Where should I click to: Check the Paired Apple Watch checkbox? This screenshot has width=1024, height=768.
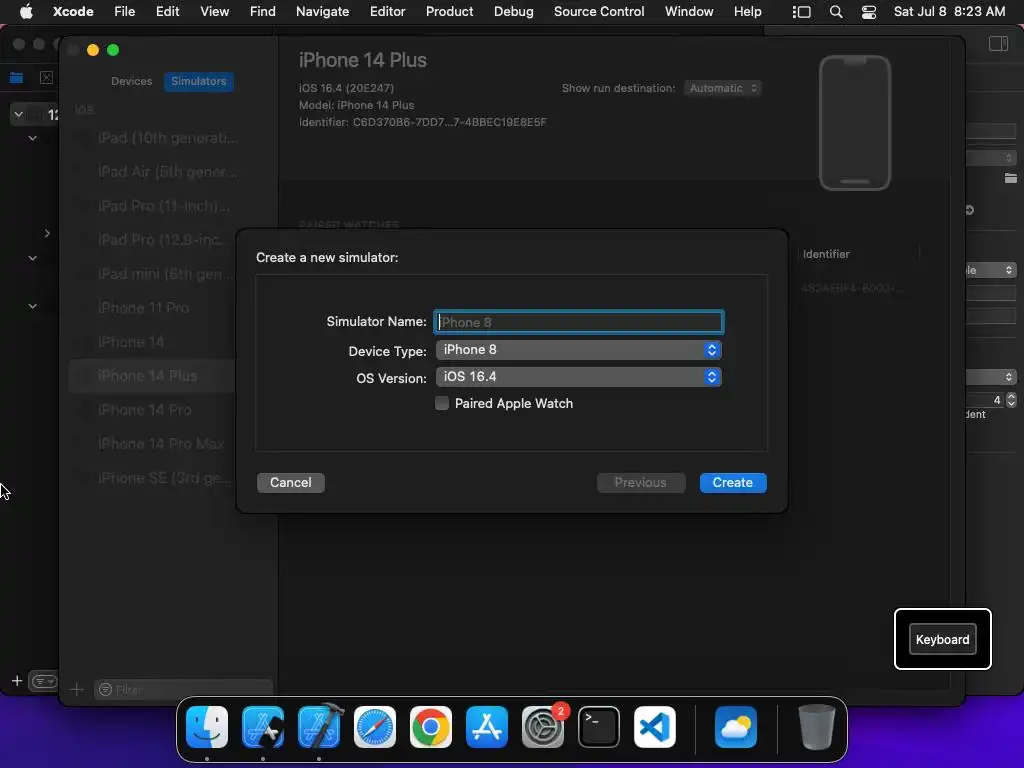(442, 404)
